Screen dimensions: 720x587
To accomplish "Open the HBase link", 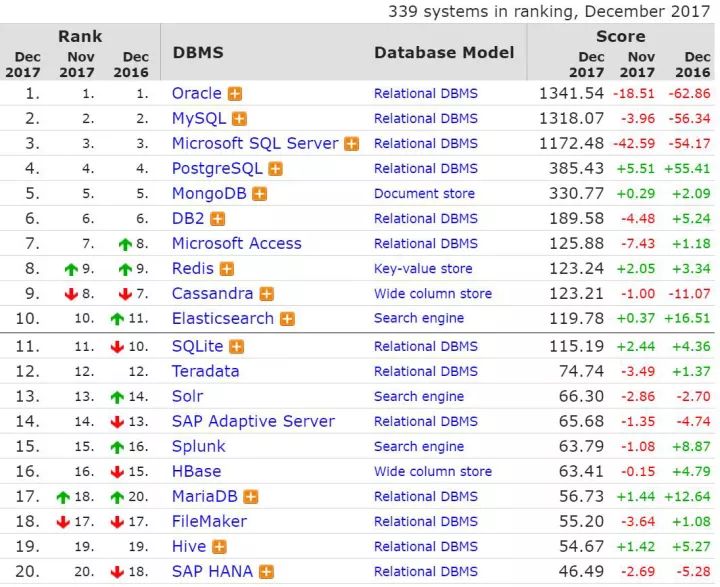I will (x=197, y=471).
